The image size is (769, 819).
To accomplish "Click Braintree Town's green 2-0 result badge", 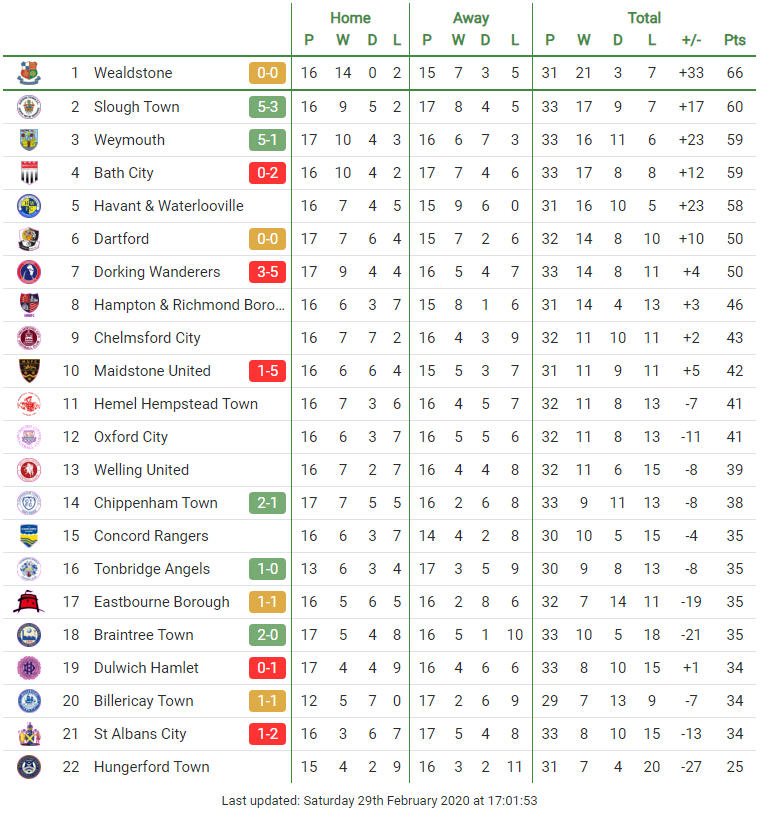I will [x=267, y=635].
